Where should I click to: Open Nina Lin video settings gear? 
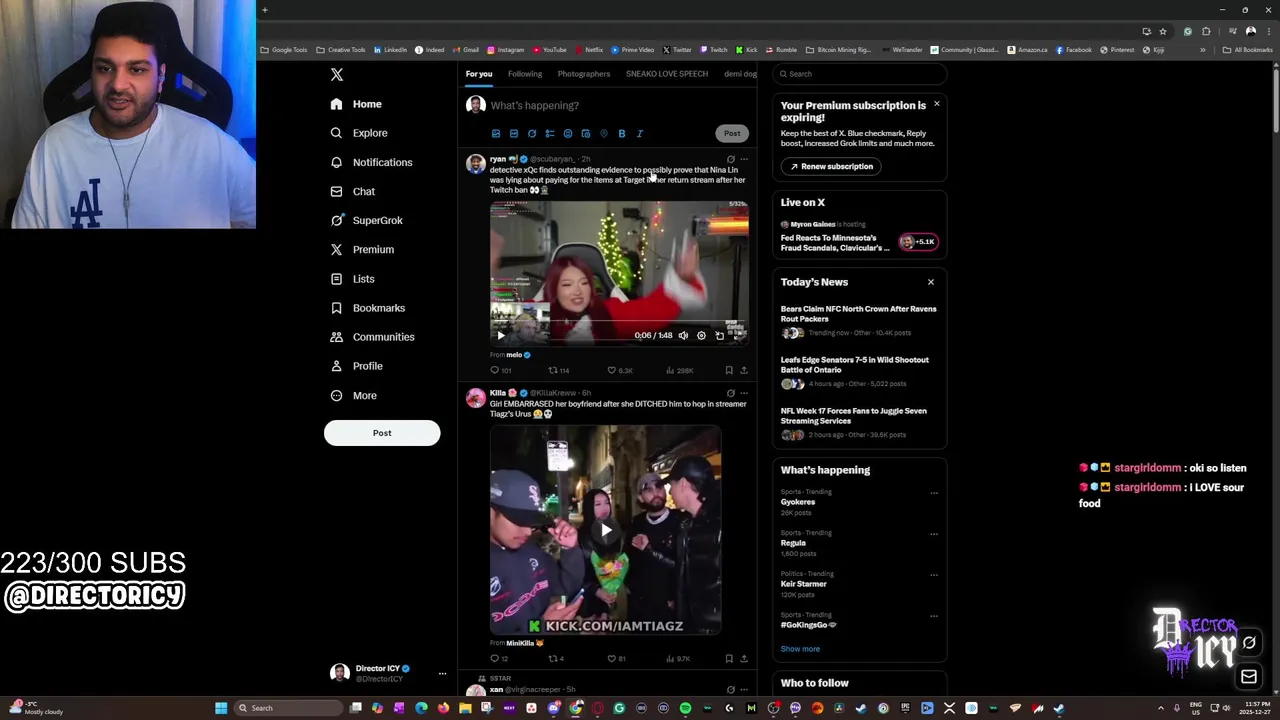pyautogui.click(x=701, y=336)
